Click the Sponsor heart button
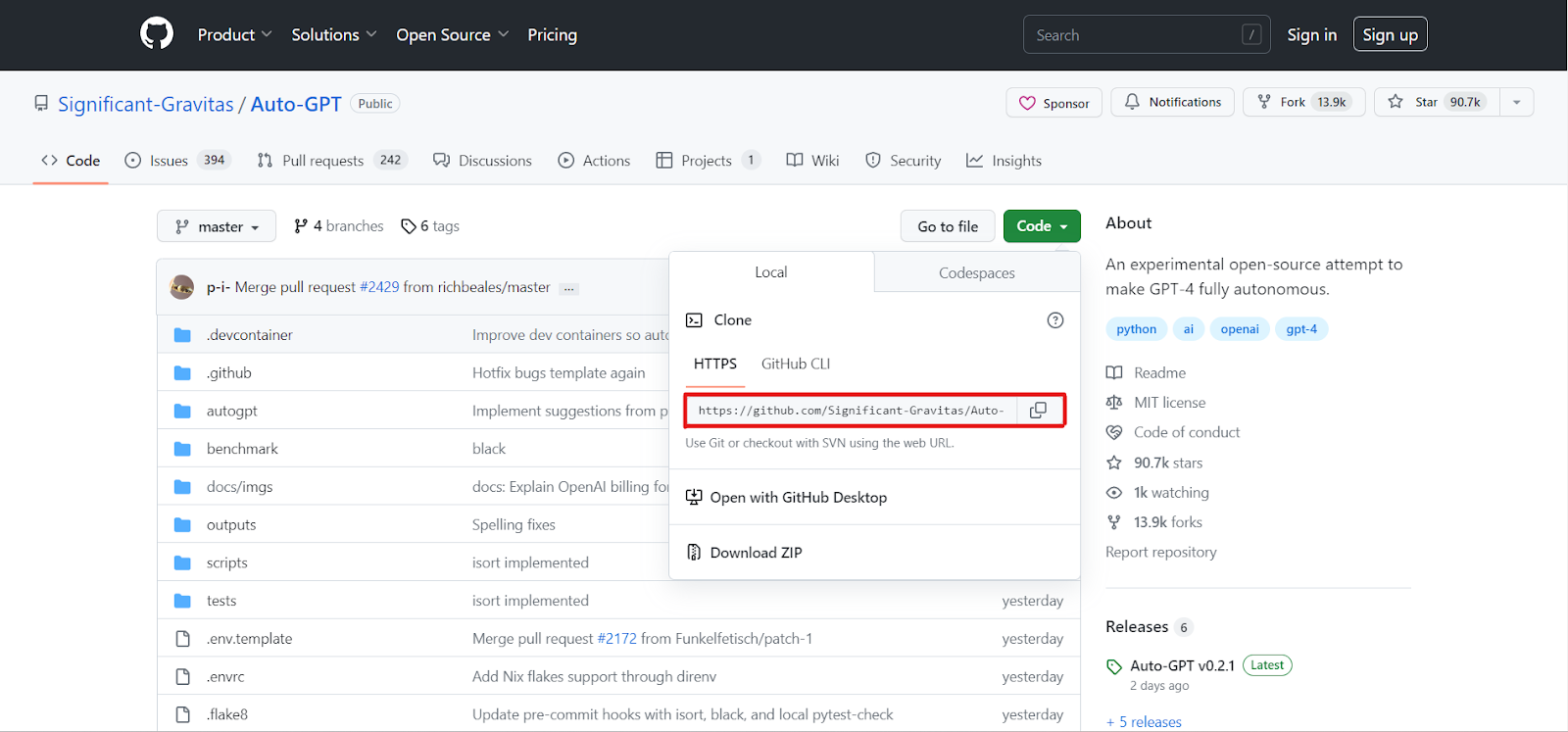This screenshot has width=1568, height=732. [x=1054, y=103]
